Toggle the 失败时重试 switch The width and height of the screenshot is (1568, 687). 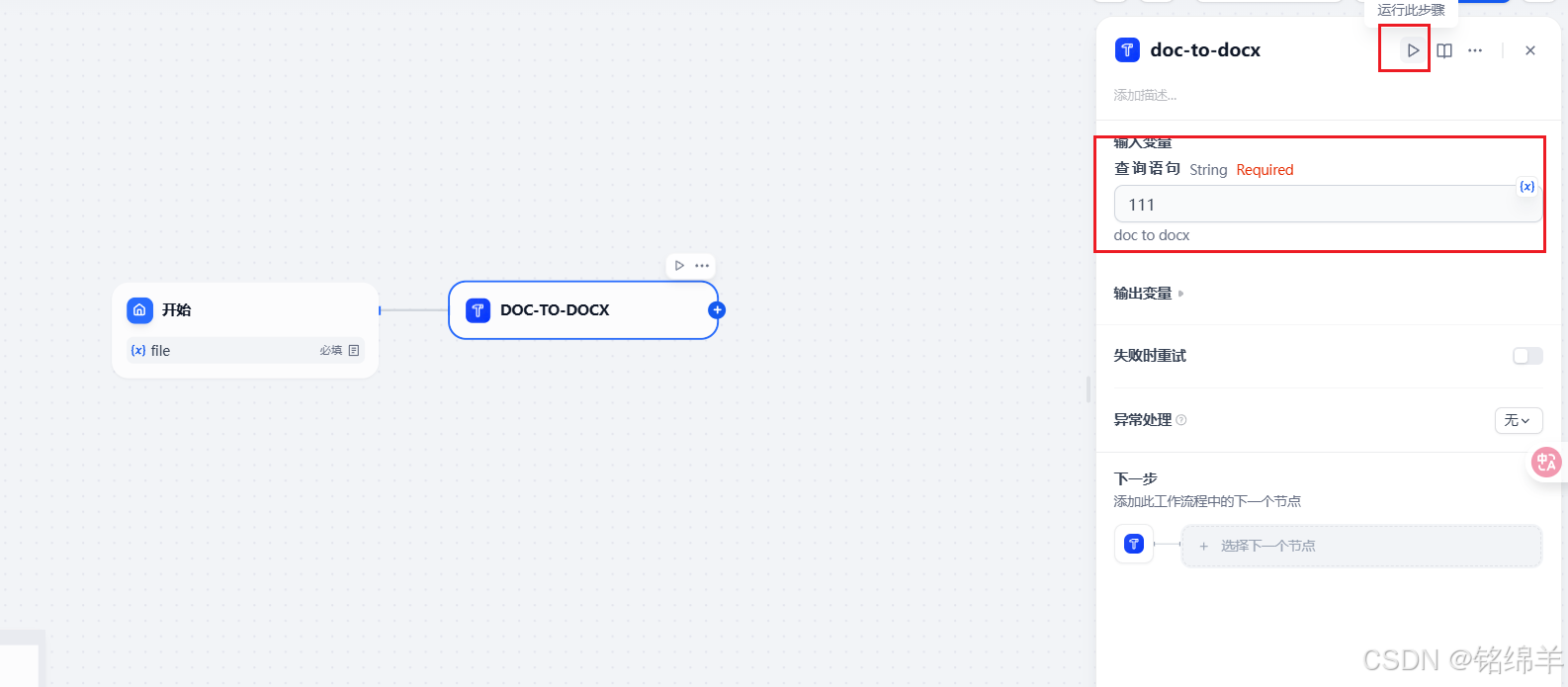[x=1527, y=356]
